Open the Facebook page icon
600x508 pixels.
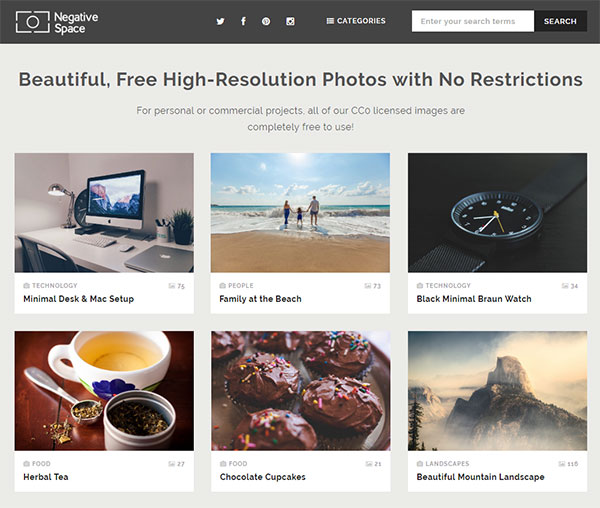point(243,21)
